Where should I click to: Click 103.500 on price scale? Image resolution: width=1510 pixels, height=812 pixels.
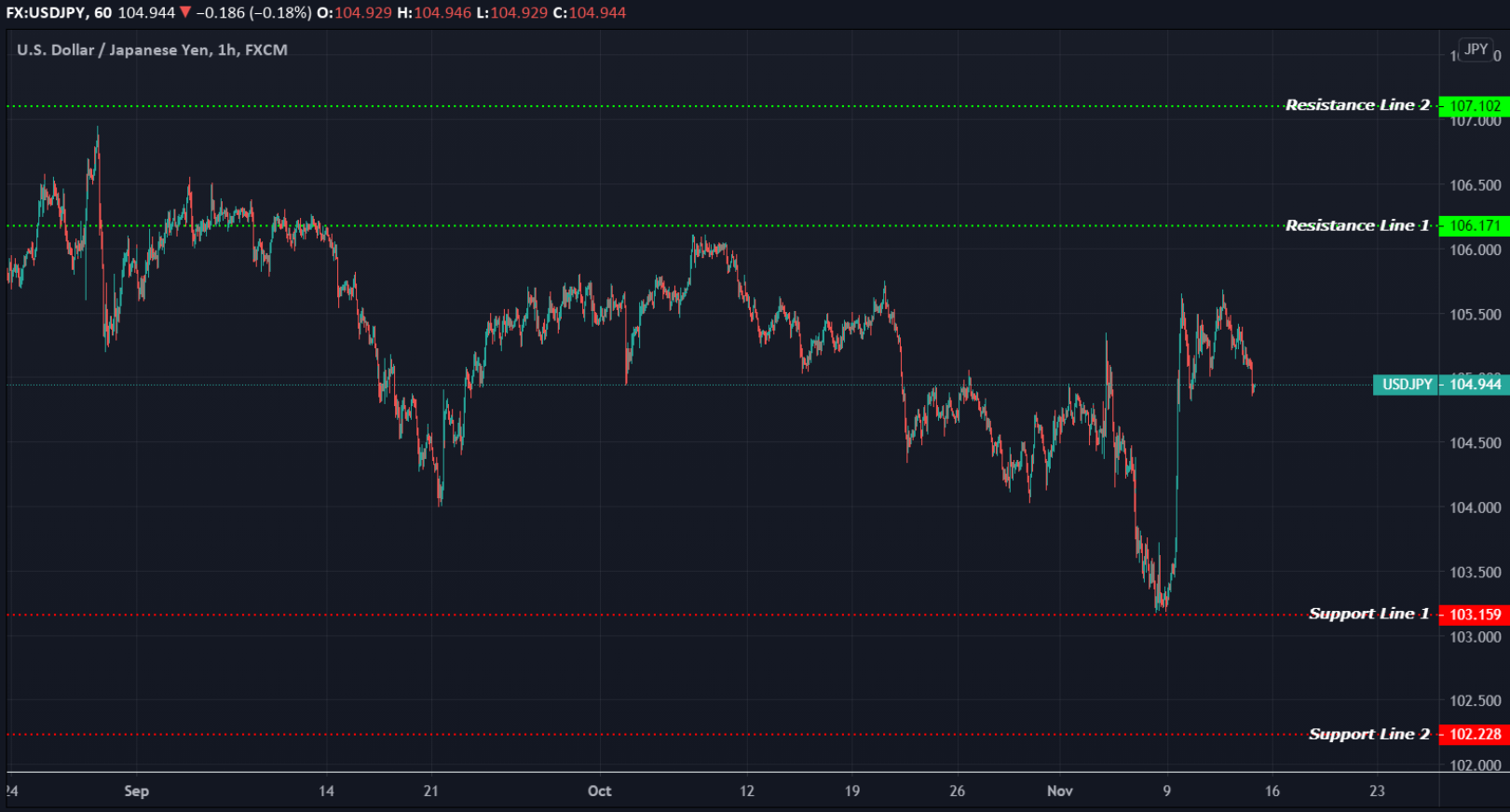coord(1476,573)
